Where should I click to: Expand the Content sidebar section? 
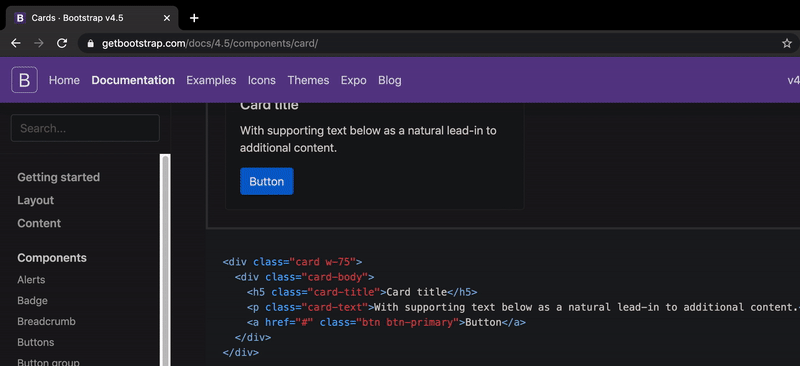pos(39,223)
